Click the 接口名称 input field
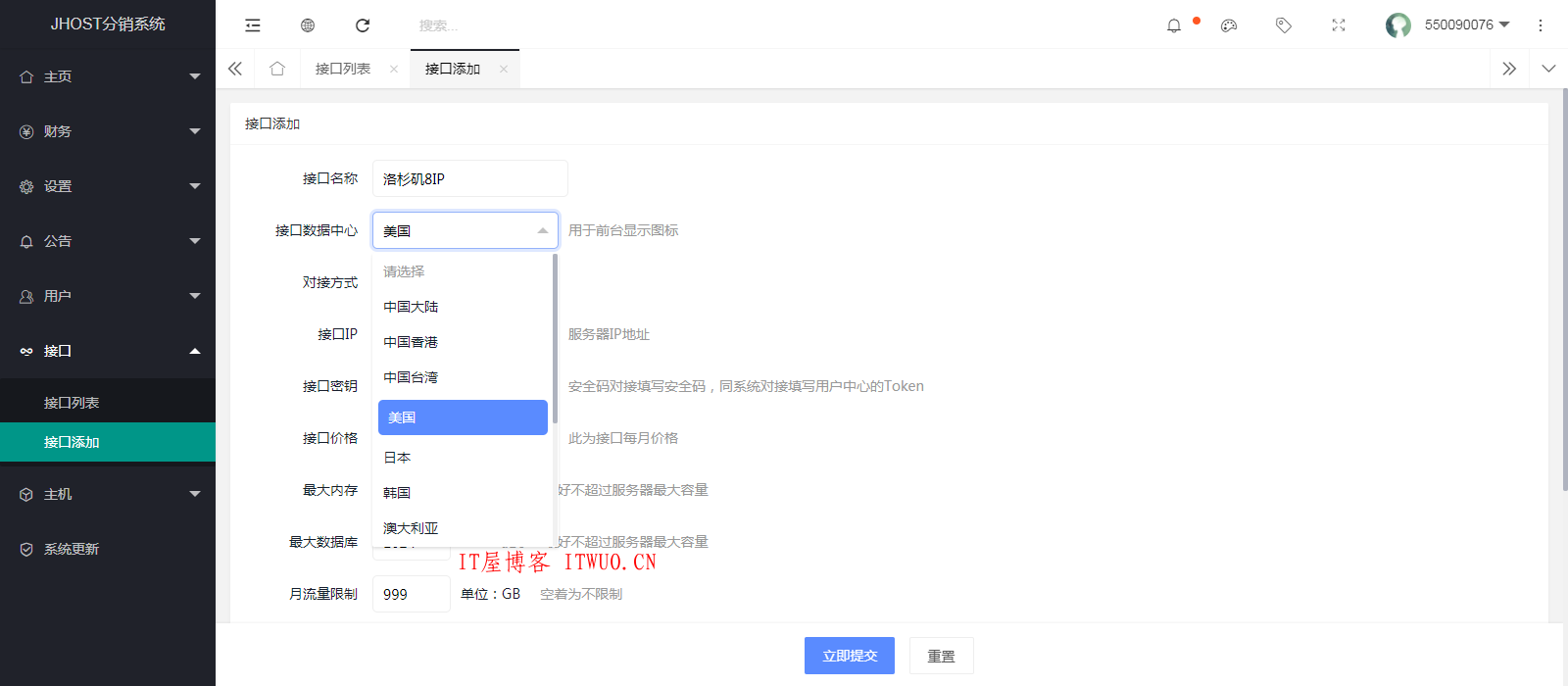1568x686 pixels. (470, 178)
